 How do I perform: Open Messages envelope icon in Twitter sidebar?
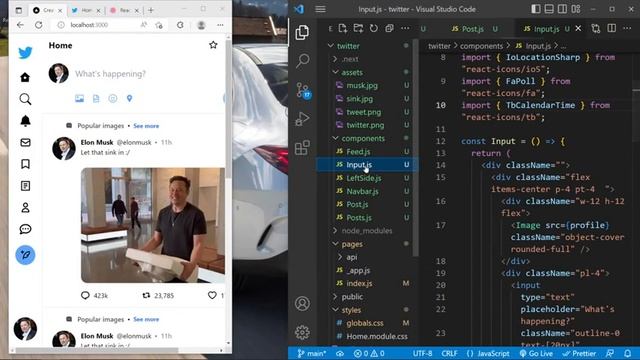pyautogui.click(x=25, y=142)
